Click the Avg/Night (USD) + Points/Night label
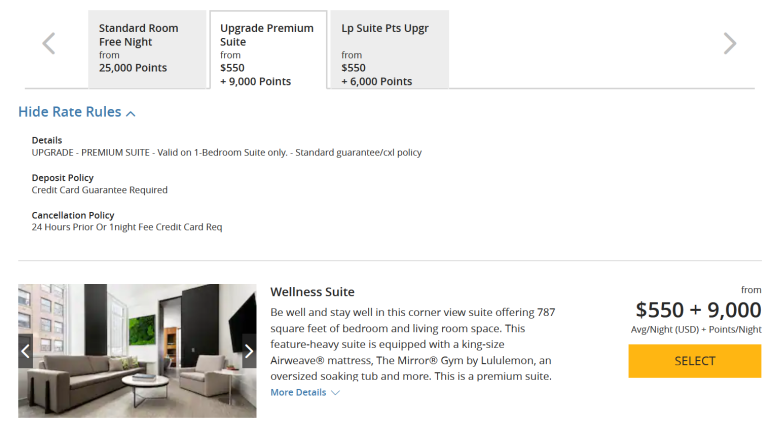This screenshot has width=770, height=426. 696,329
